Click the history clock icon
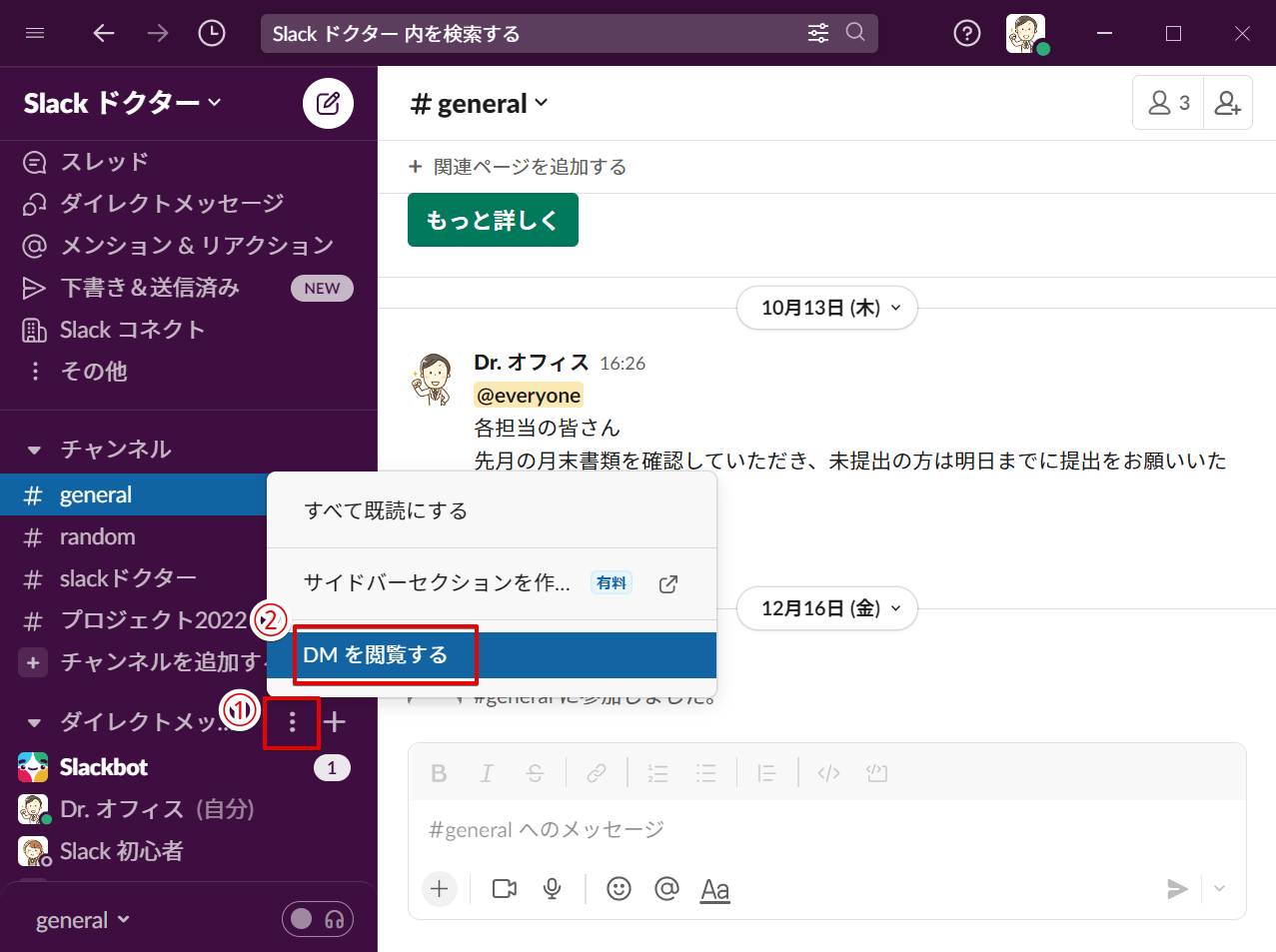This screenshot has width=1276, height=952. (211, 33)
